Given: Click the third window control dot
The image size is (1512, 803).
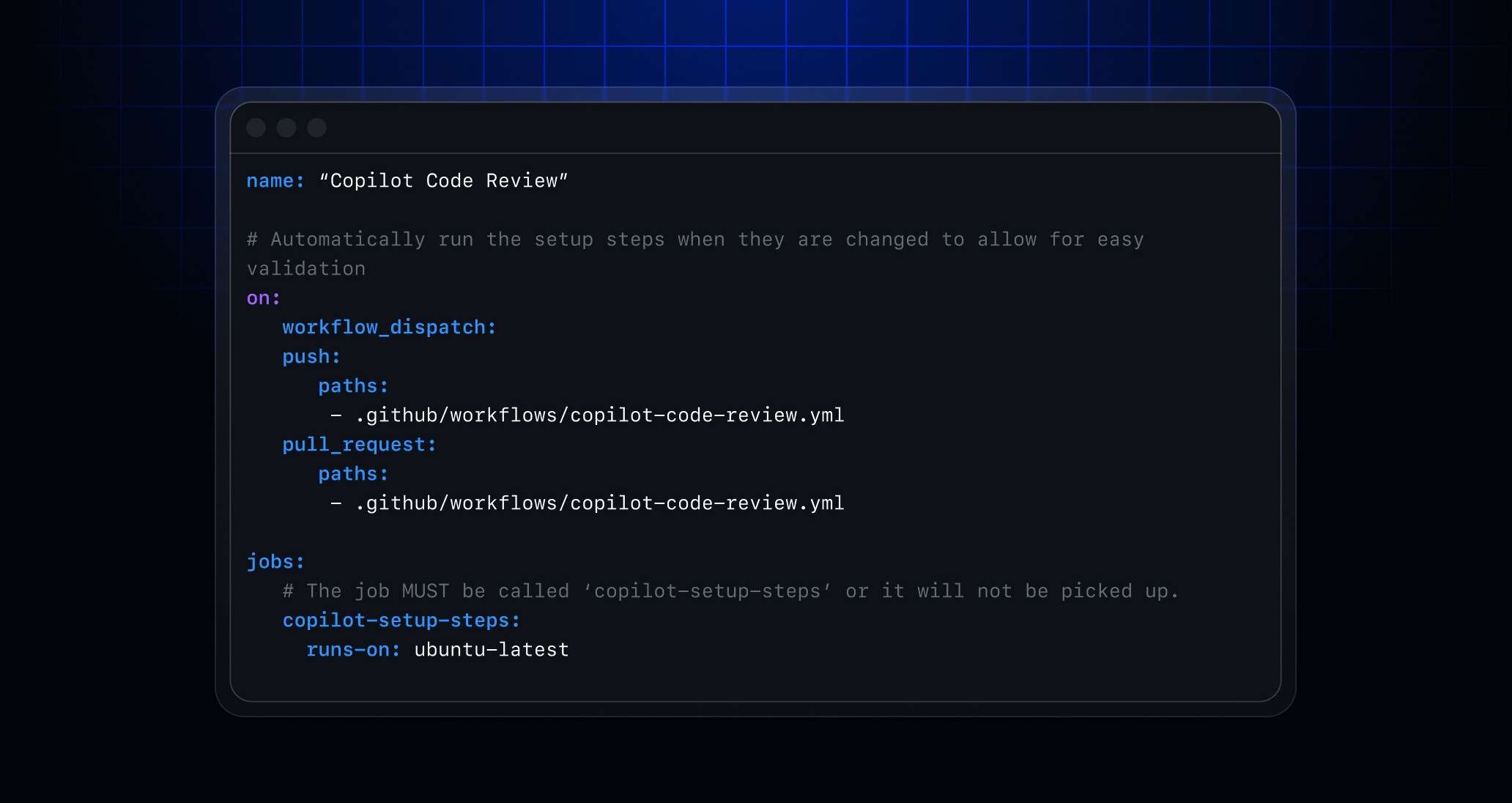Looking at the screenshot, I should click(316, 128).
